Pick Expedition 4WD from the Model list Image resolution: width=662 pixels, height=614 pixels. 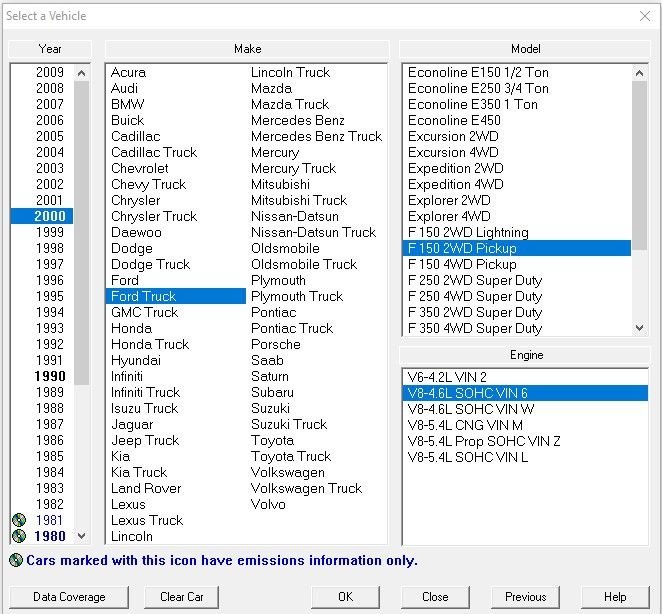[455, 184]
